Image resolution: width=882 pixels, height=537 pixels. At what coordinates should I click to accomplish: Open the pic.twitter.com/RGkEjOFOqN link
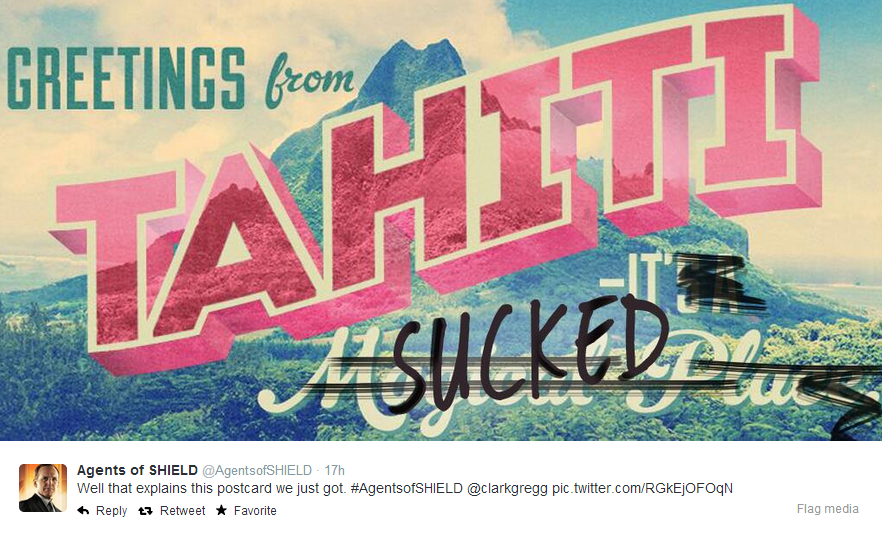coord(642,488)
